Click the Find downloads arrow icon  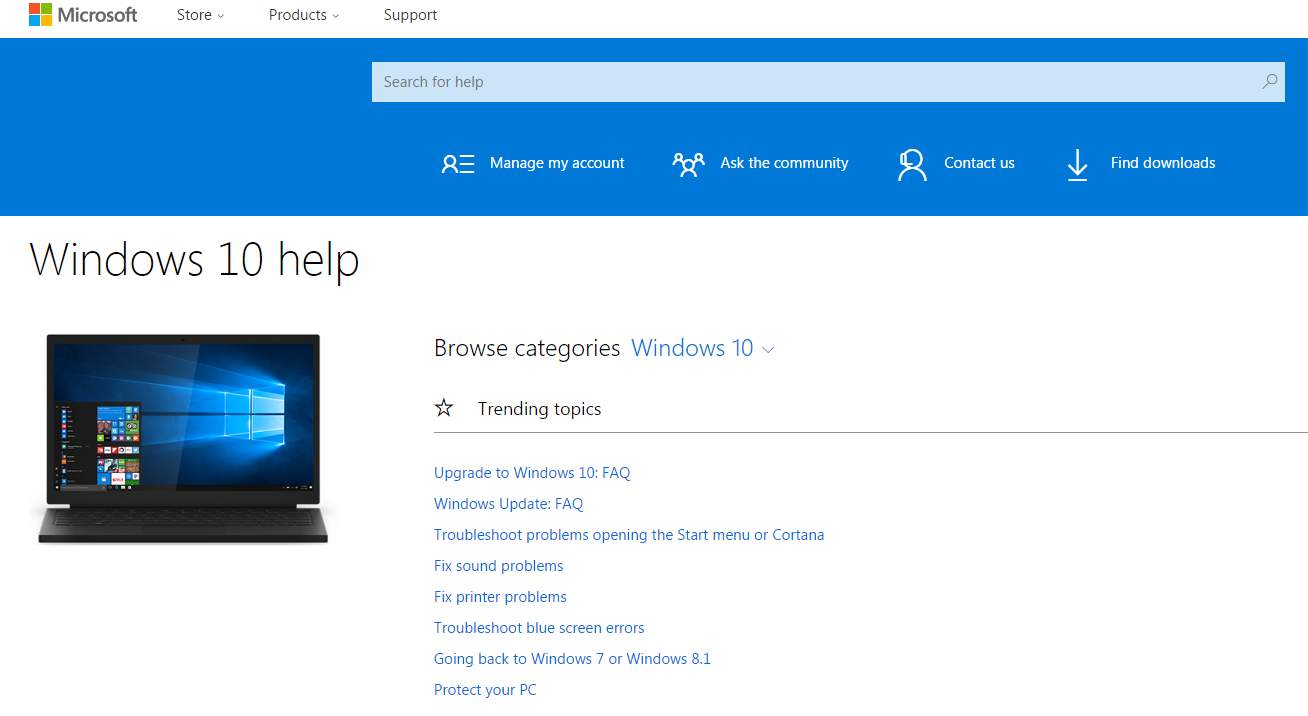coord(1077,163)
